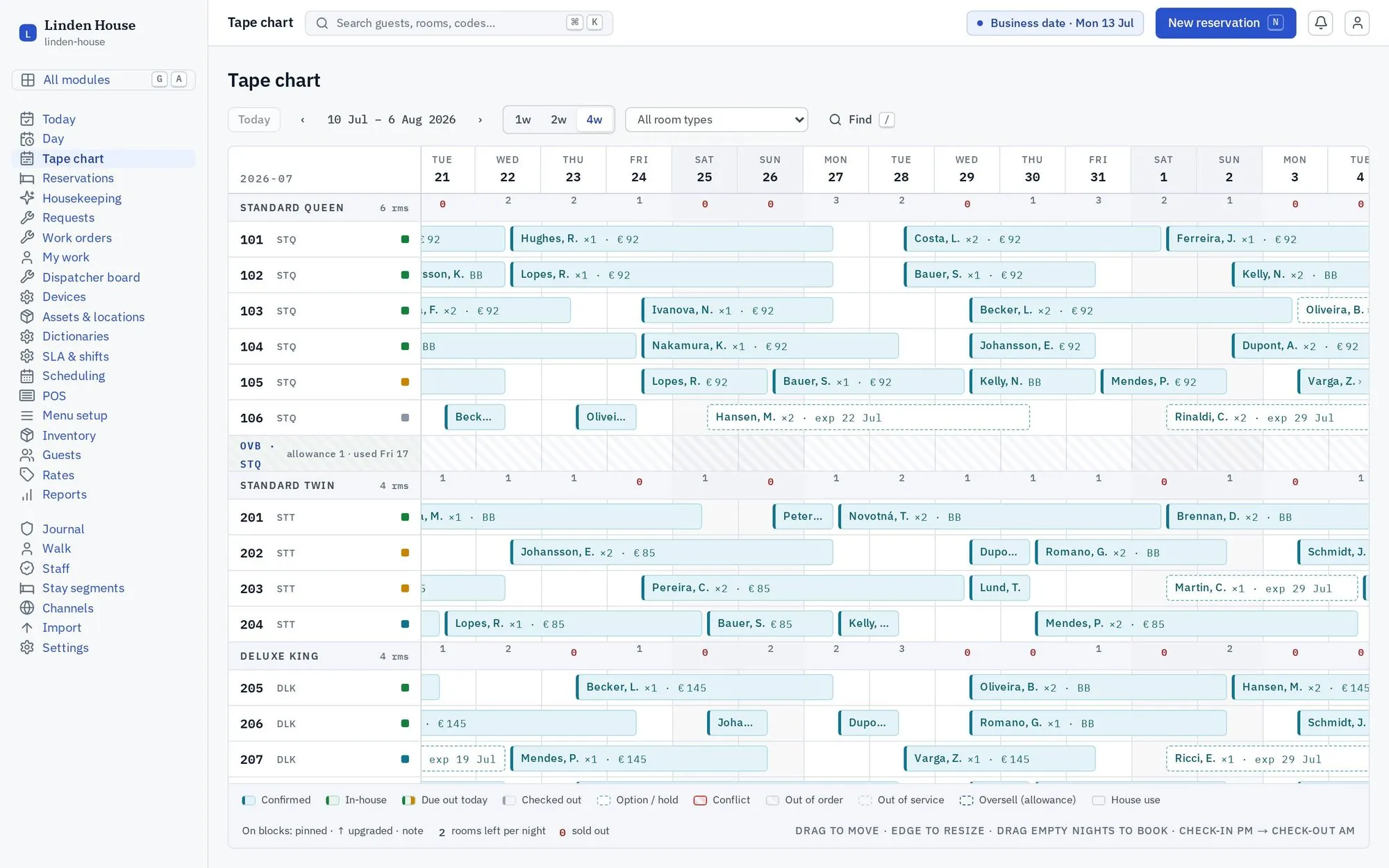Click the Journal shield icon

point(27,529)
